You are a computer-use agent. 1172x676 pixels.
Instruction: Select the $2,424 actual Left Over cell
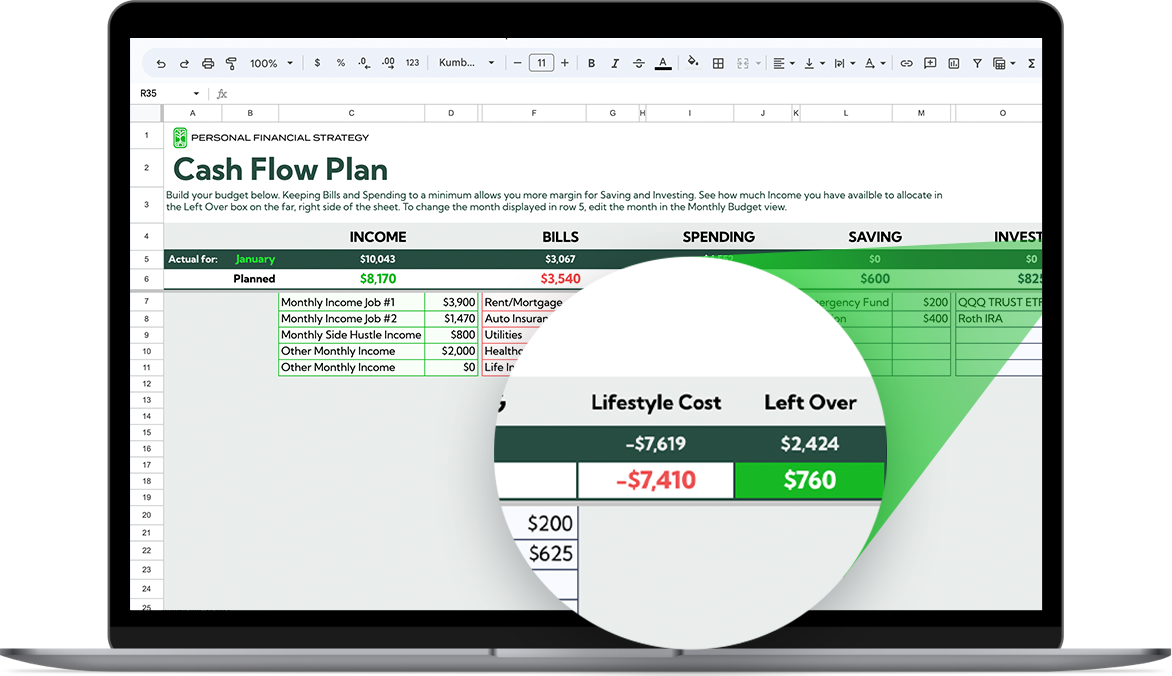coord(809,444)
